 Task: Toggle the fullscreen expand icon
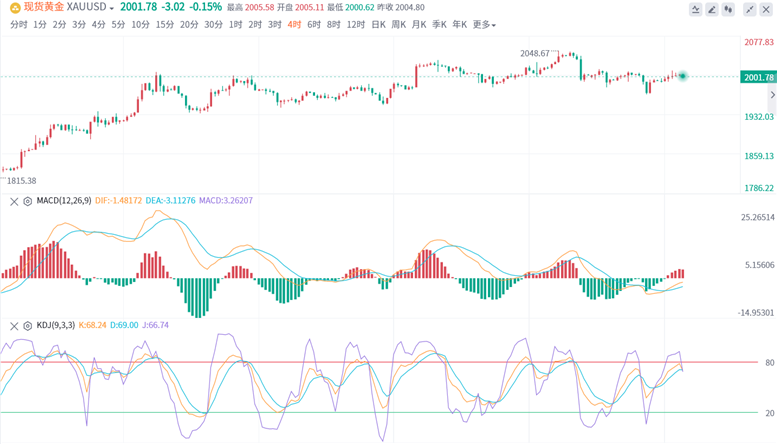click(x=750, y=9)
